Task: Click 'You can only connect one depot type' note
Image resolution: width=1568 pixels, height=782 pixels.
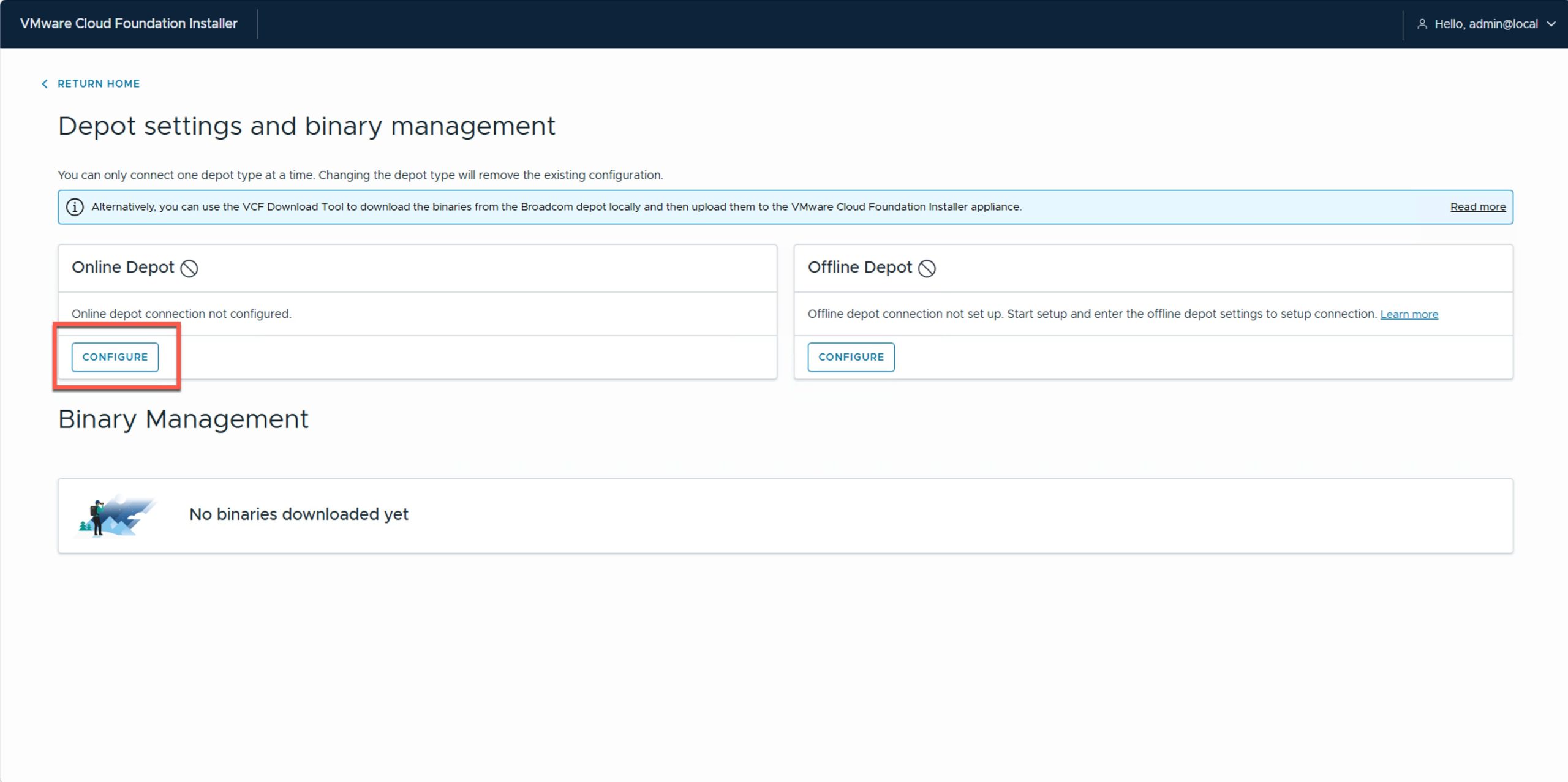Action: click(x=360, y=175)
